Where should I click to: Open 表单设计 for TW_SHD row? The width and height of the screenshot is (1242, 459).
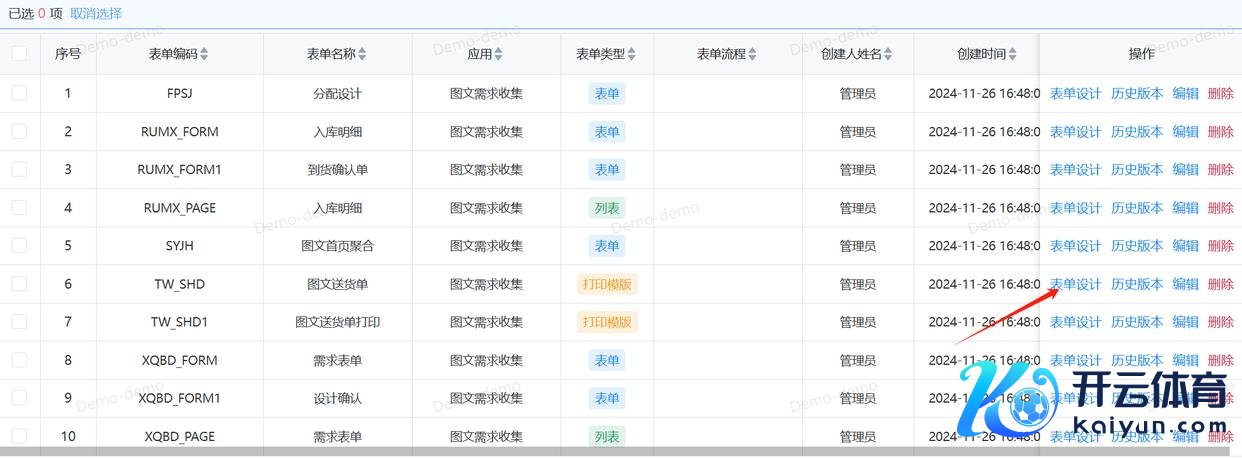coord(1075,284)
